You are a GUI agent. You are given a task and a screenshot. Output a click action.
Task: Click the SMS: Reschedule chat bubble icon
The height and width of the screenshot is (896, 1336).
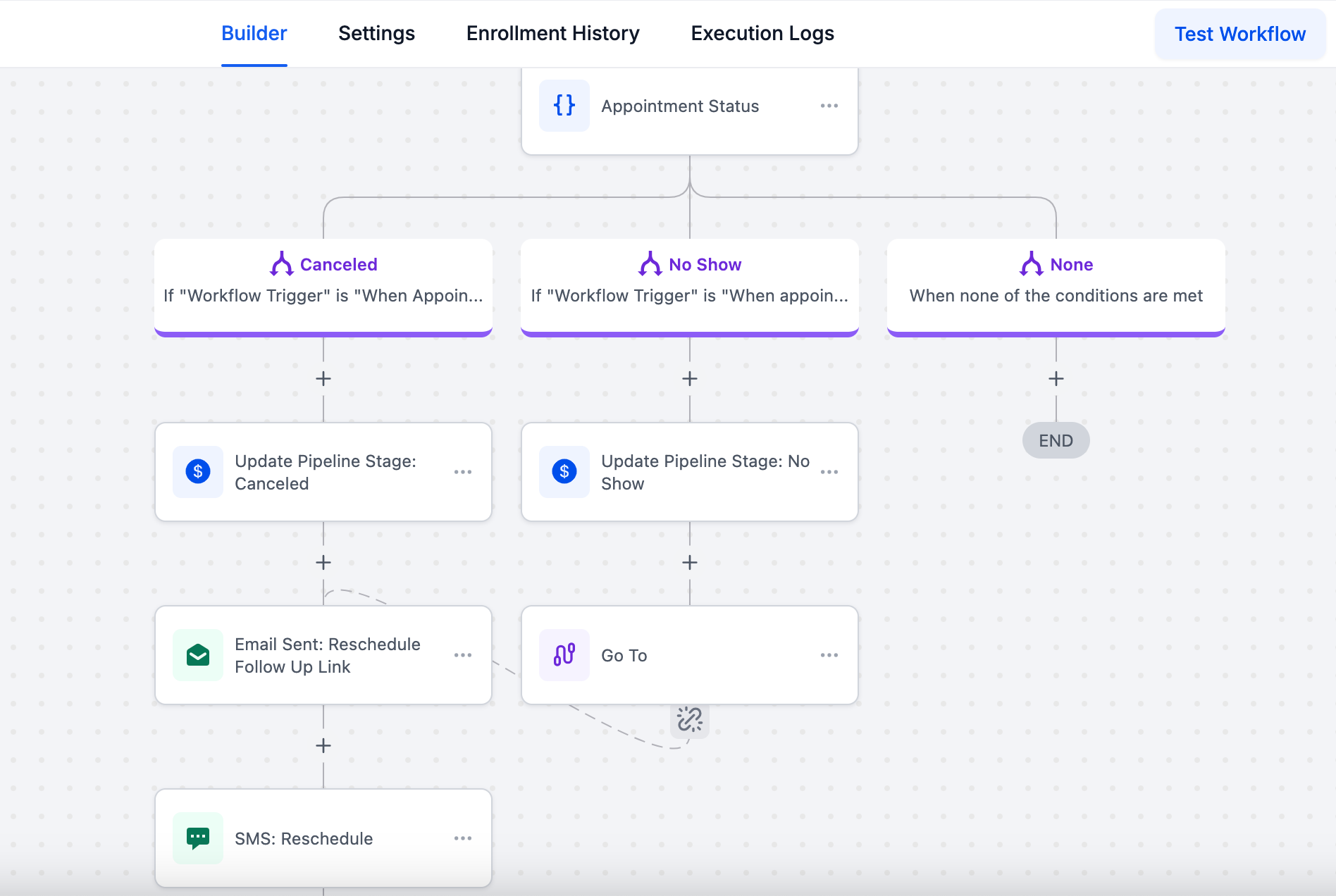198,838
